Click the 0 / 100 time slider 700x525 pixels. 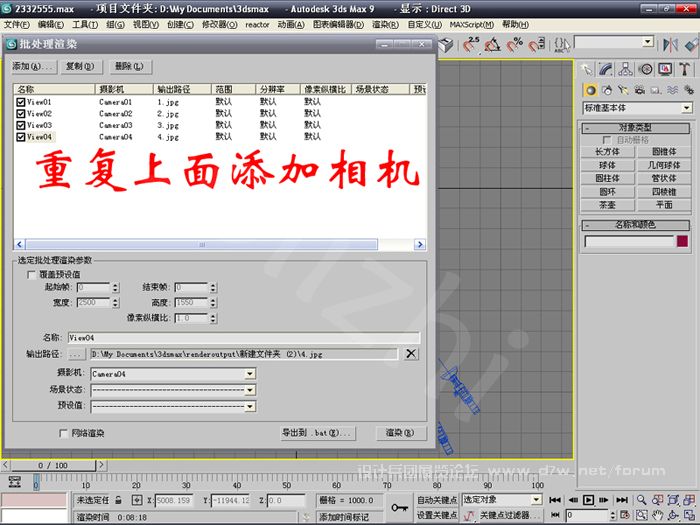(53, 465)
